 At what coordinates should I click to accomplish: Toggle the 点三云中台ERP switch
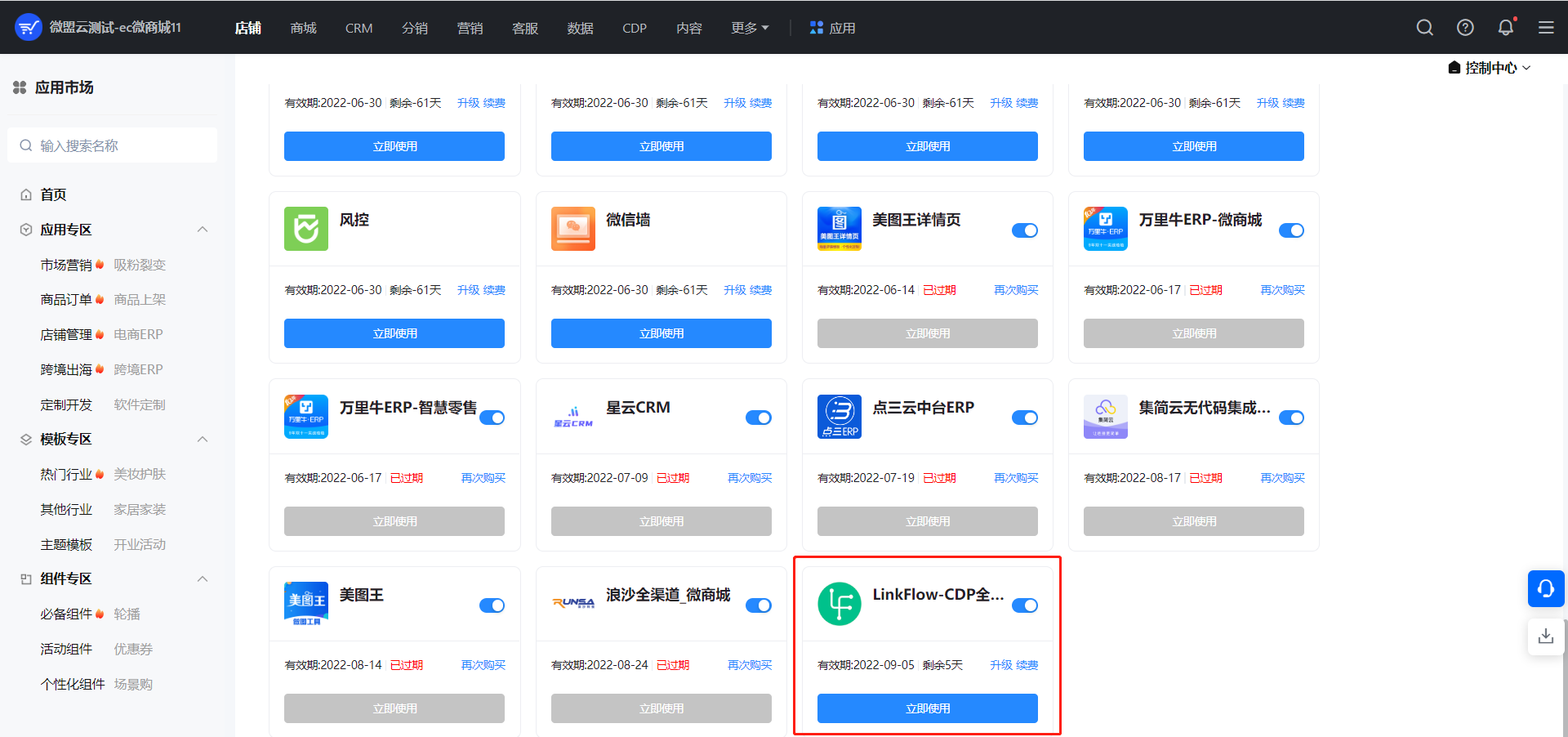(1025, 418)
